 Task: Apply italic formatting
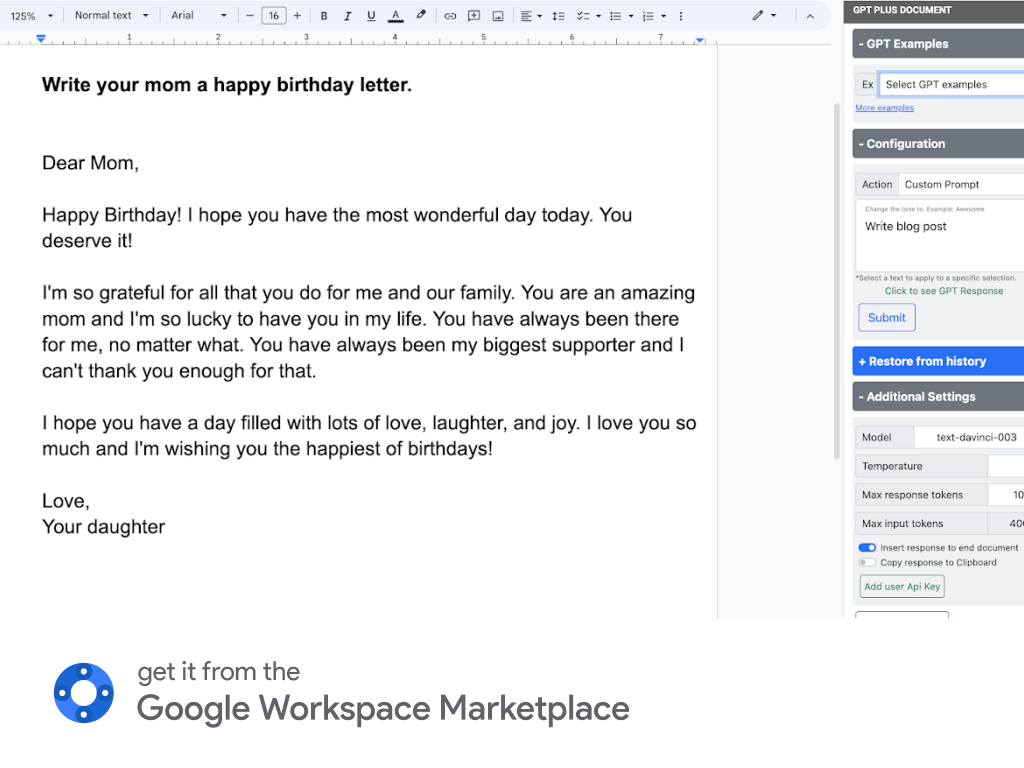[347, 15]
